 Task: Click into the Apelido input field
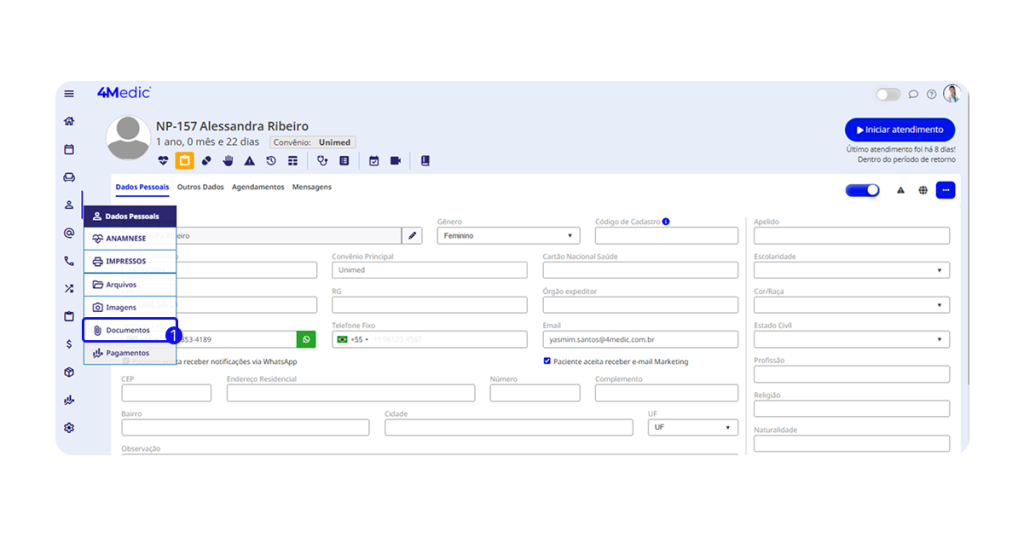(x=851, y=236)
